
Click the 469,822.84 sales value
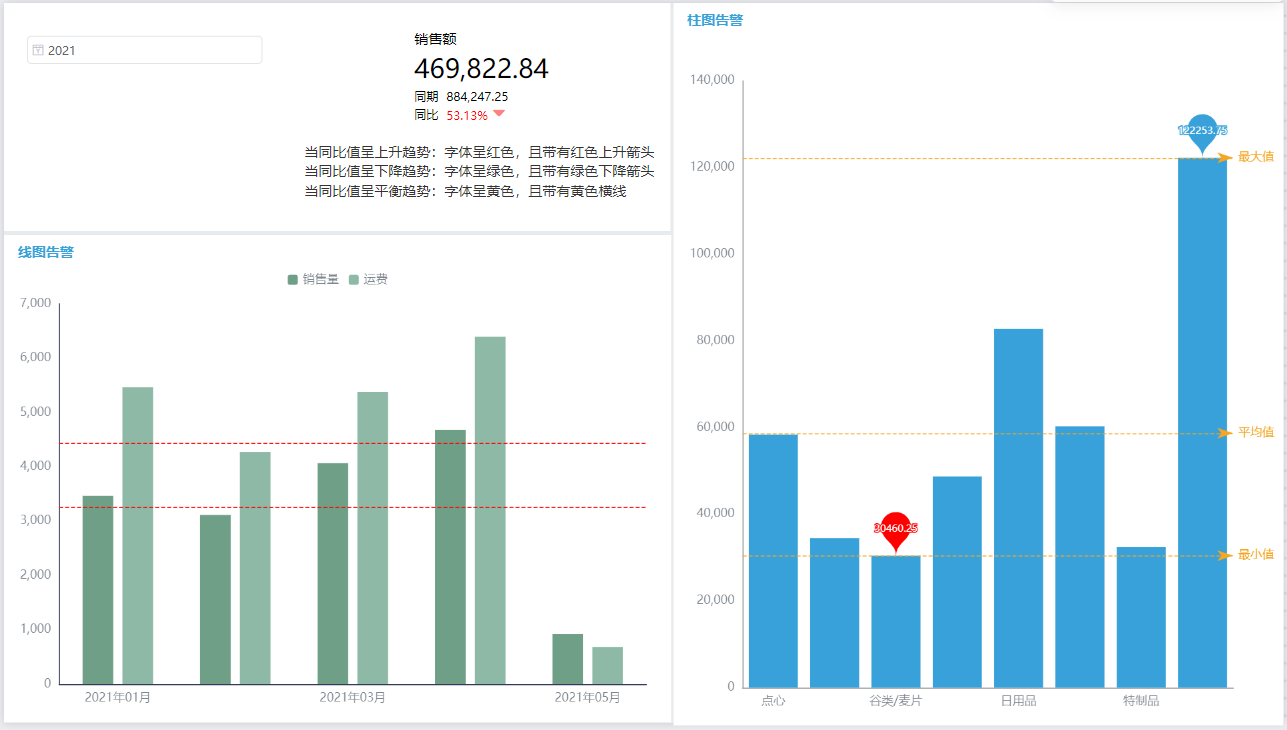tap(481, 69)
